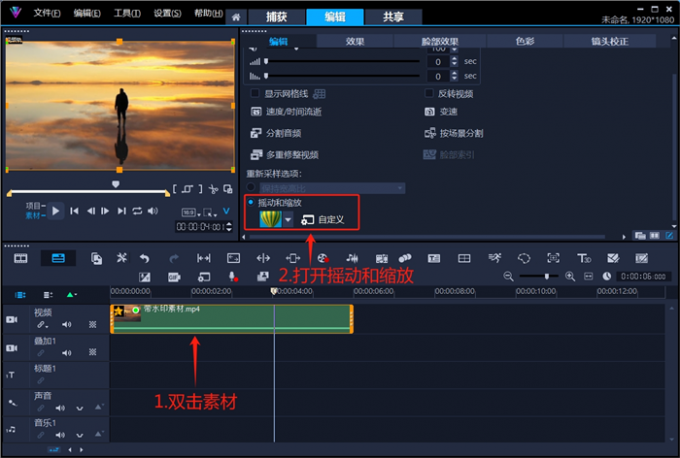Open the multi-camera editor icon
The width and height of the screenshot is (680, 458).
pyautogui.click(x=464, y=258)
